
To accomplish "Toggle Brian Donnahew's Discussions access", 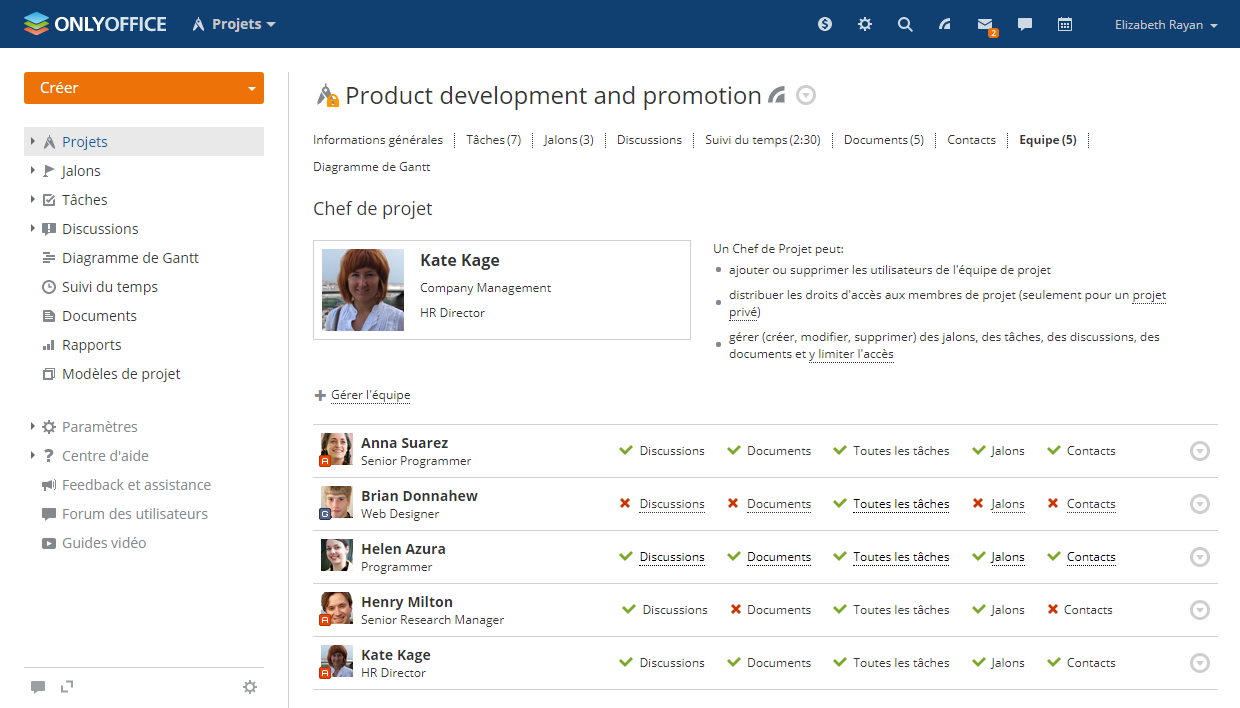I will point(671,504).
